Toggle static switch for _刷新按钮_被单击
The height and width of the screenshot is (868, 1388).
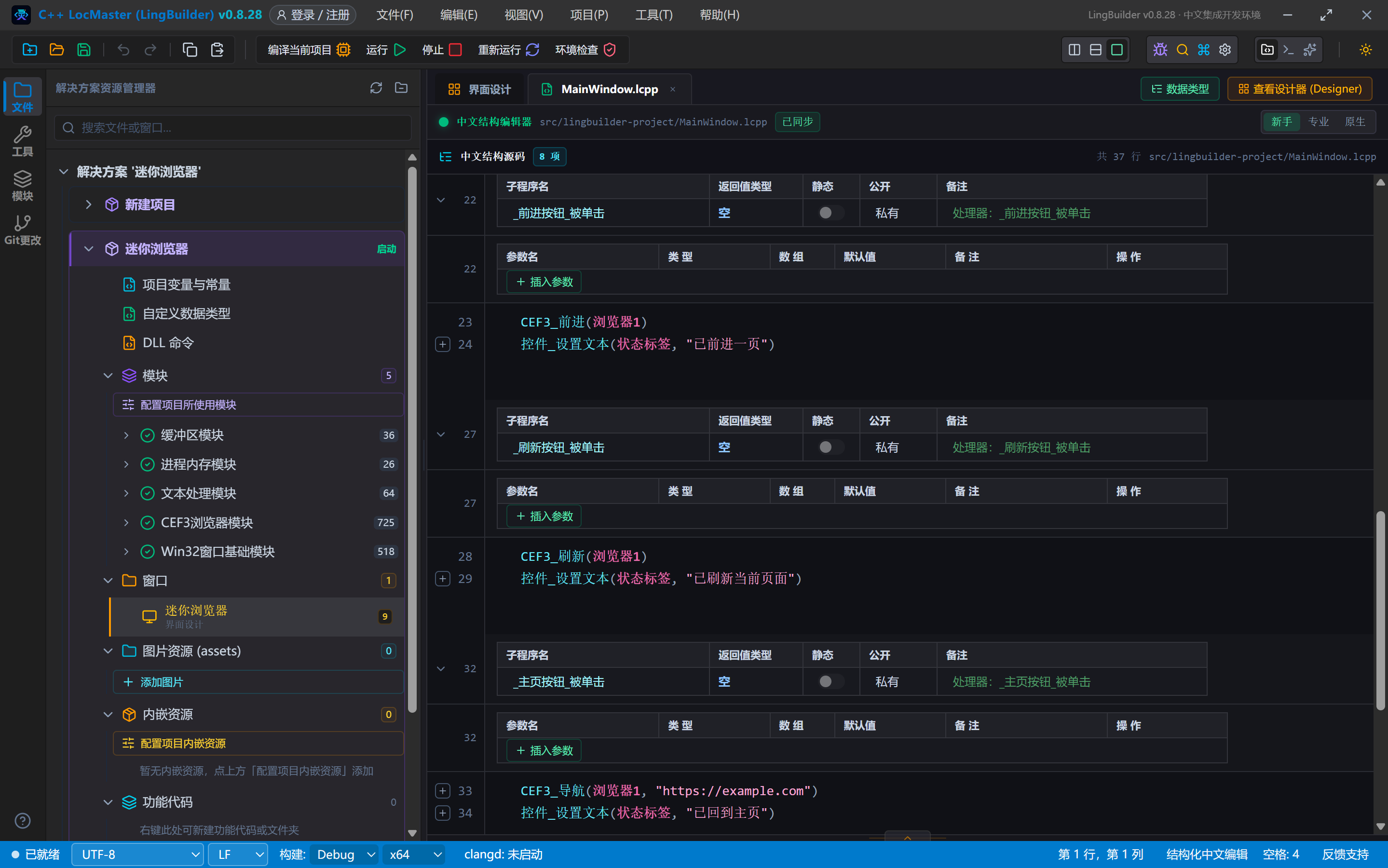click(831, 447)
